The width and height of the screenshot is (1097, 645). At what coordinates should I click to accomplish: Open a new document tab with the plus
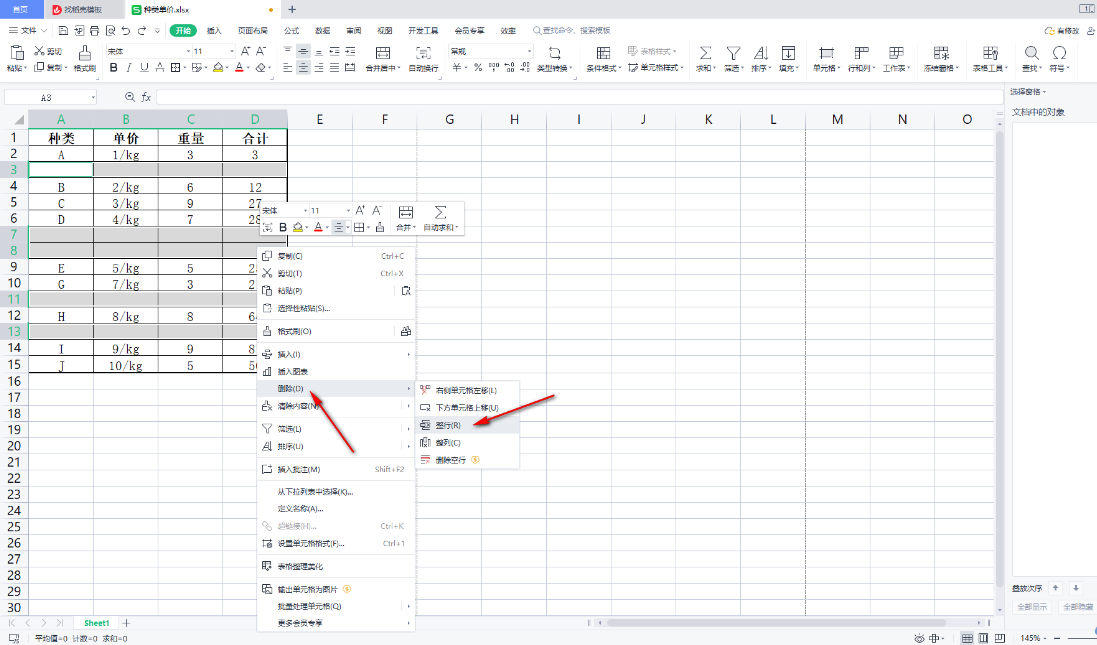[x=292, y=10]
